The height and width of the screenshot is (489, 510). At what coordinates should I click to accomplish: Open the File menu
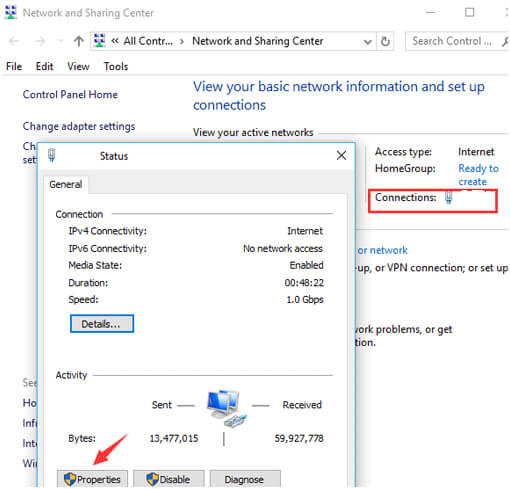click(14, 66)
